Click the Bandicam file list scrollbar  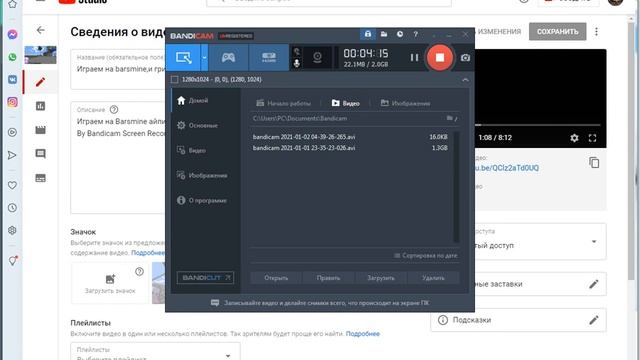(456, 187)
